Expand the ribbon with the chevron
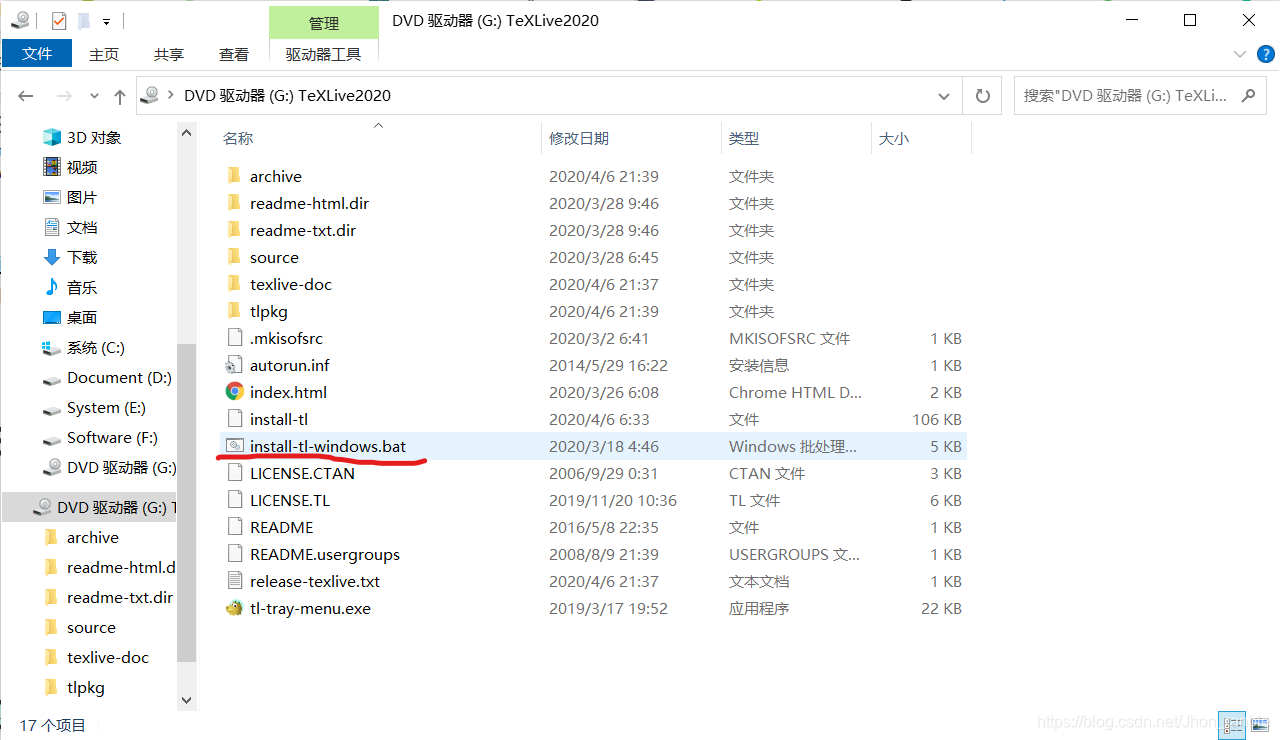This screenshot has width=1280, height=740. pos(1240,54)
